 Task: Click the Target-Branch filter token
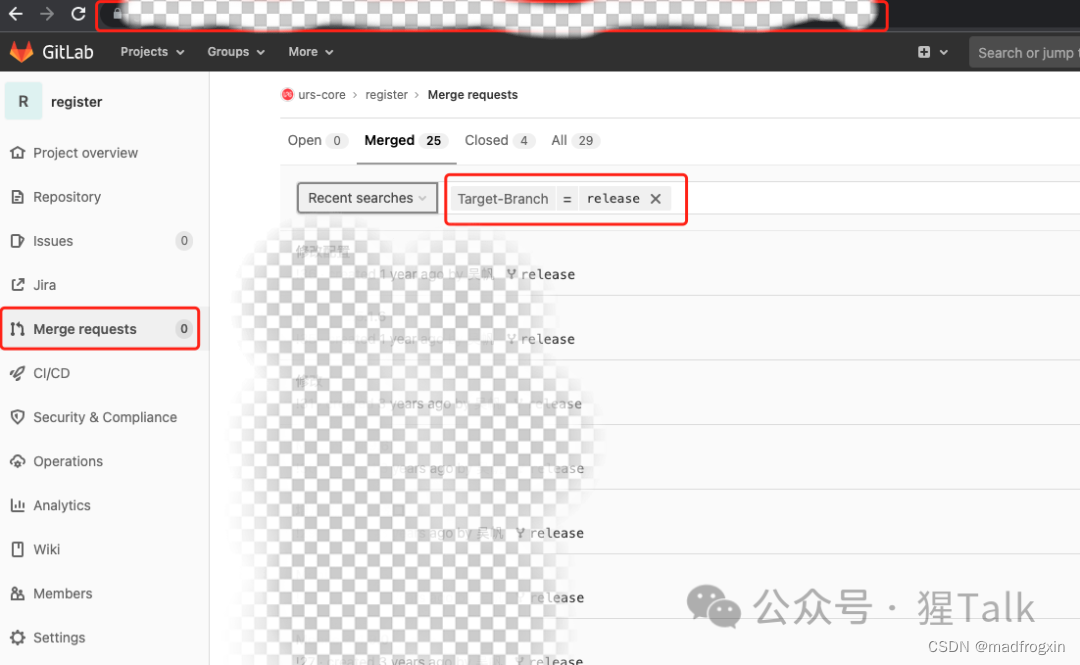point(503,198)
